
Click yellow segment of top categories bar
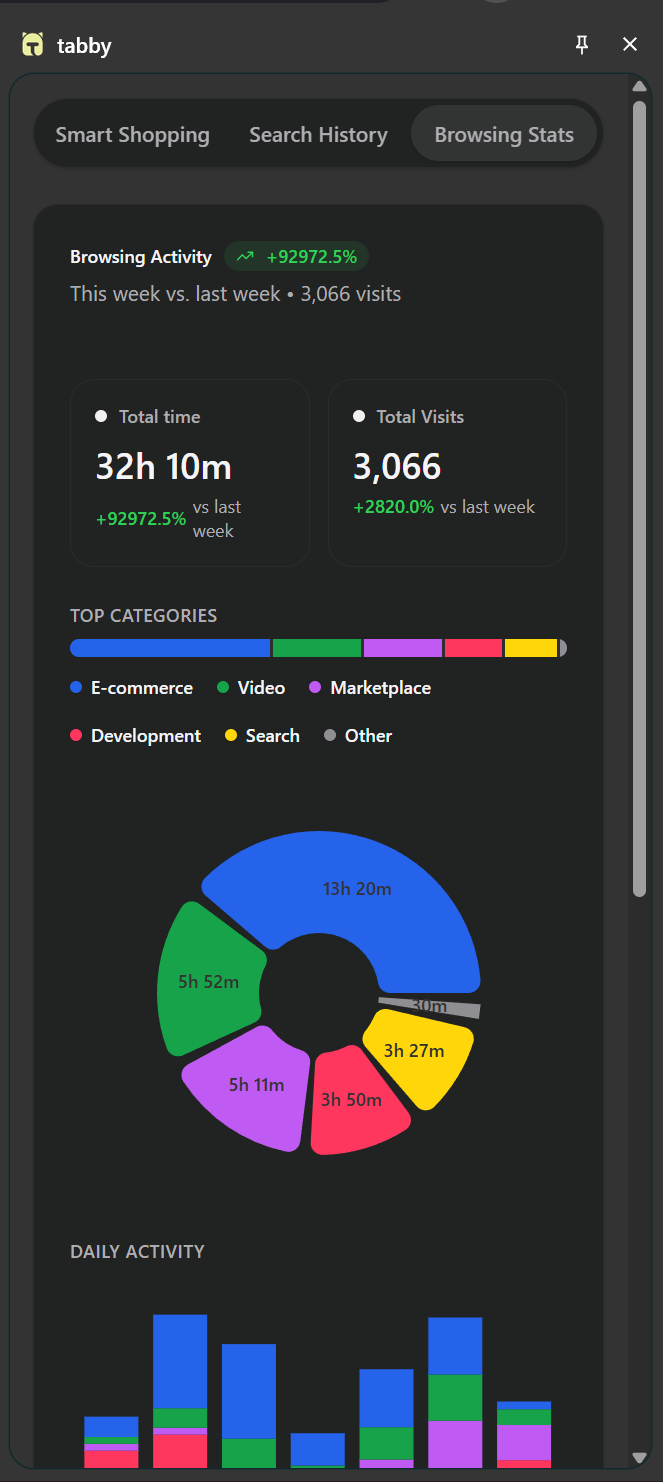(531, 648)
